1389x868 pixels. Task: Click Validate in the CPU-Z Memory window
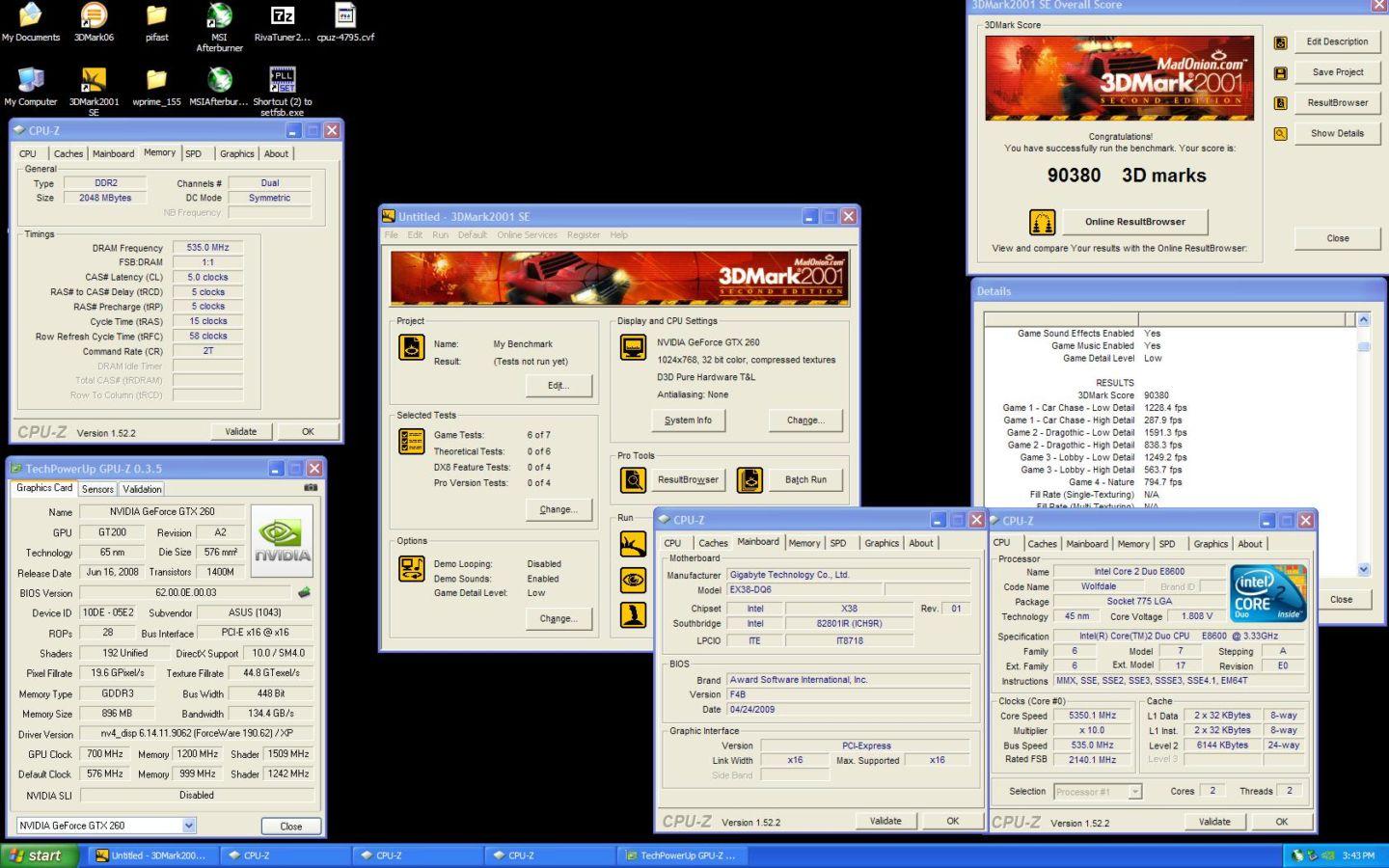[240, 432]
